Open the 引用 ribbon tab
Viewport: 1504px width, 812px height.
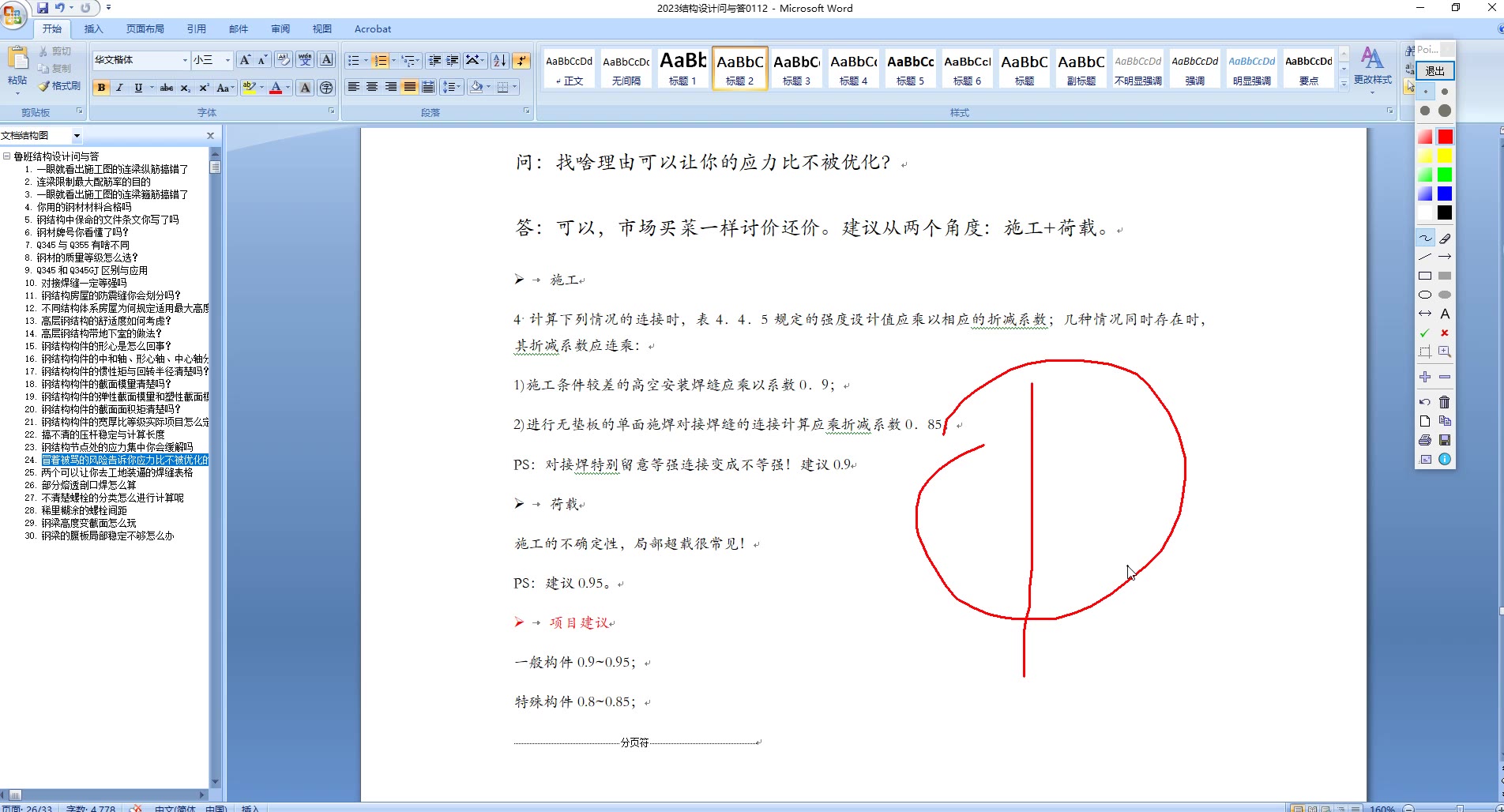coord(196,29)
